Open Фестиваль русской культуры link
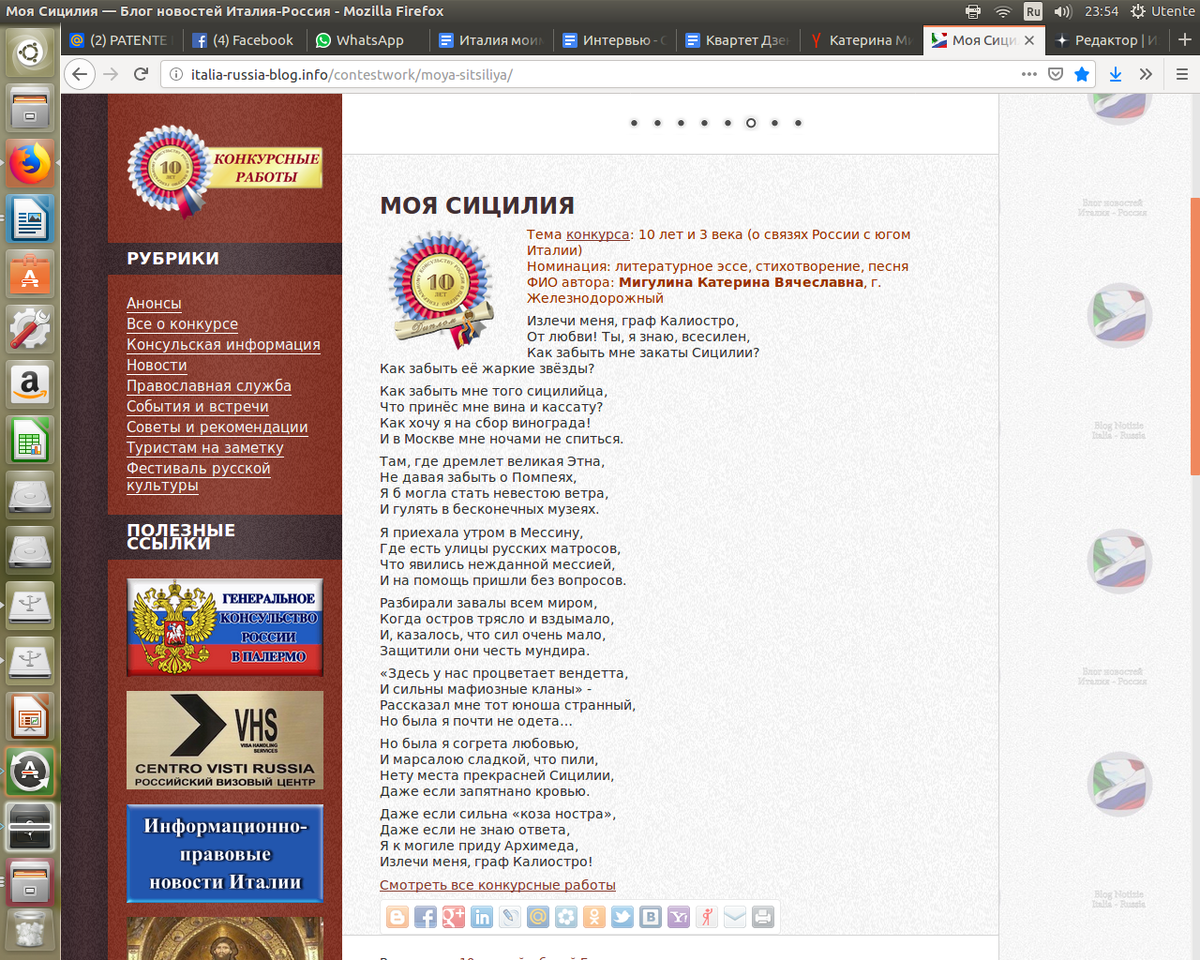Viewport: 1200px width, 960px height. pos(198,477)
